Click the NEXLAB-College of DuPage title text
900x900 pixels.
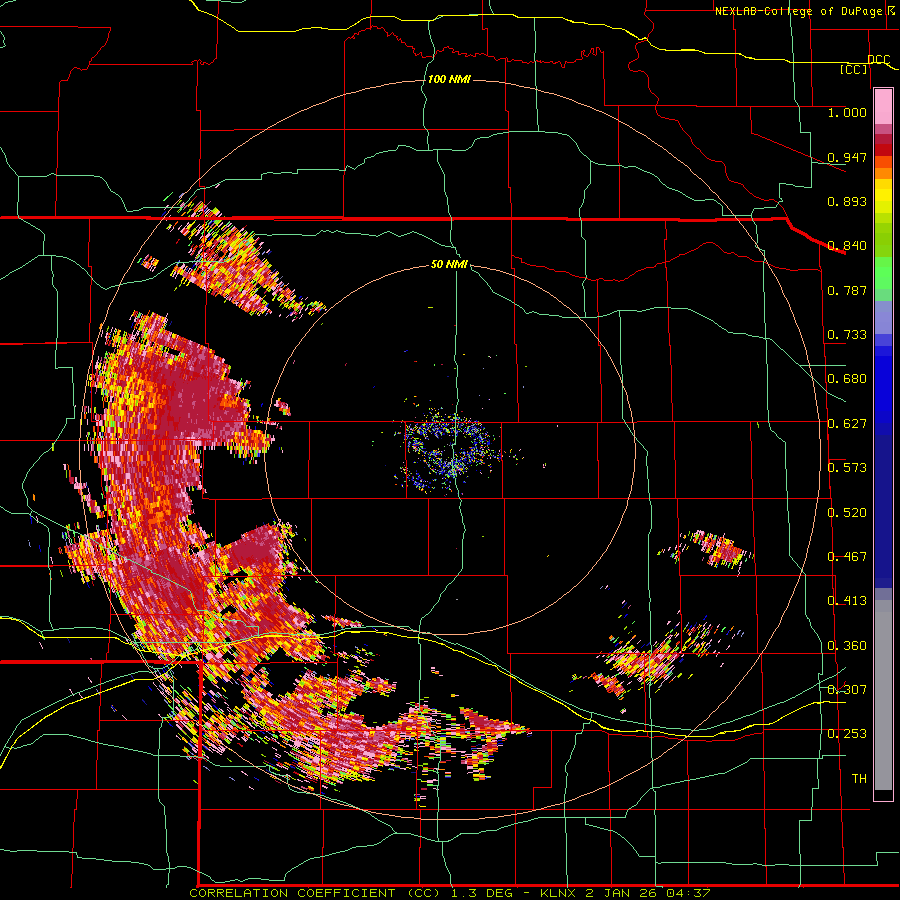[x=798, y=11]
